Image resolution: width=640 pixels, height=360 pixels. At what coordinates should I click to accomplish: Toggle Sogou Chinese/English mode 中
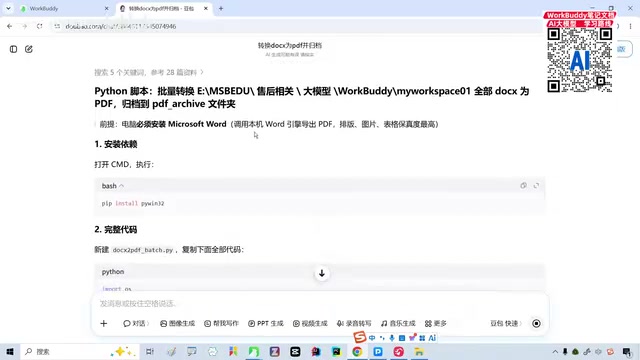pos(372,338)
